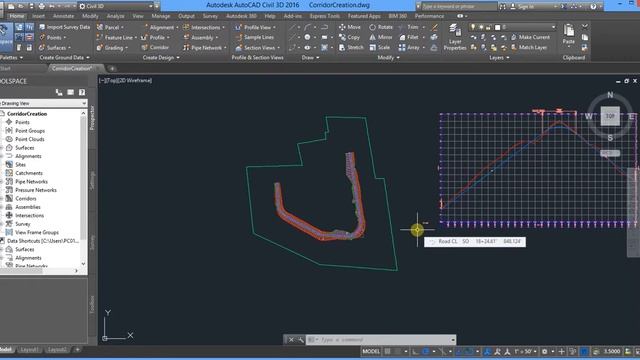Toggle ortho mode in status bar
This screenshot has height=360, width=640.
click(416, 351)
